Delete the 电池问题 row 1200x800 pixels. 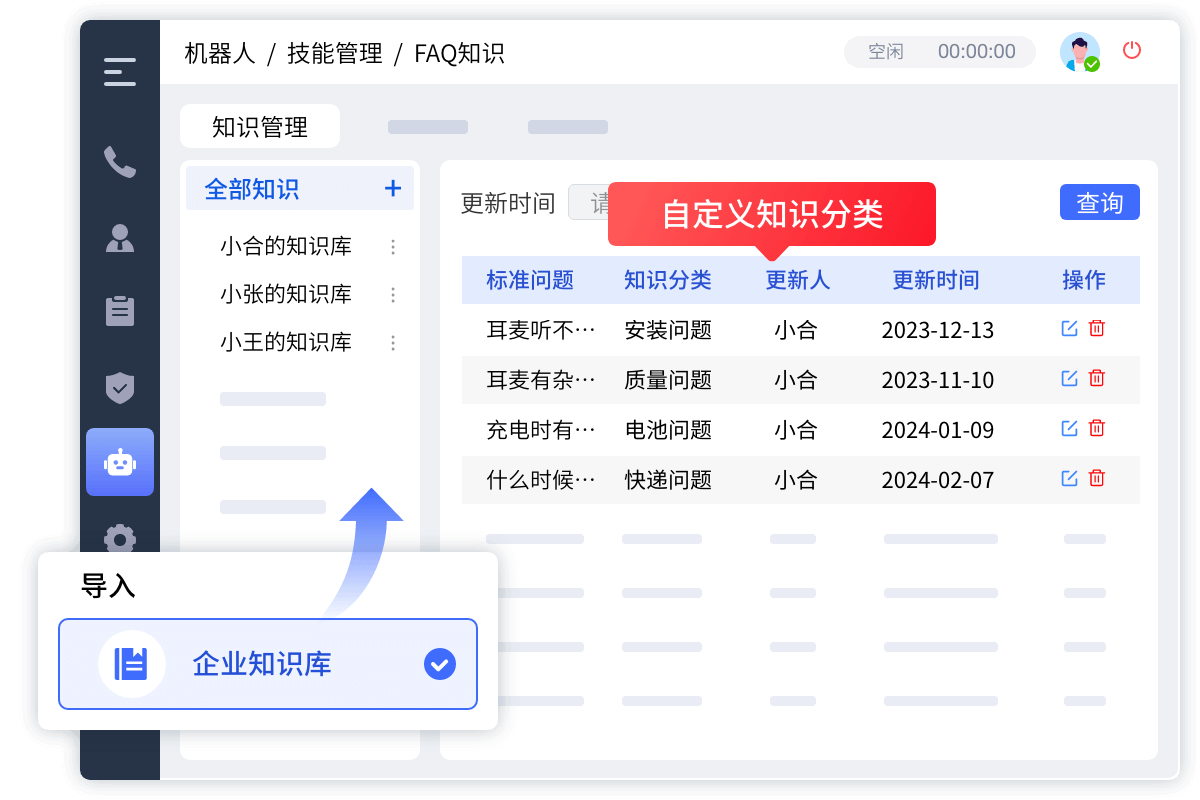tap(1097, 428)
